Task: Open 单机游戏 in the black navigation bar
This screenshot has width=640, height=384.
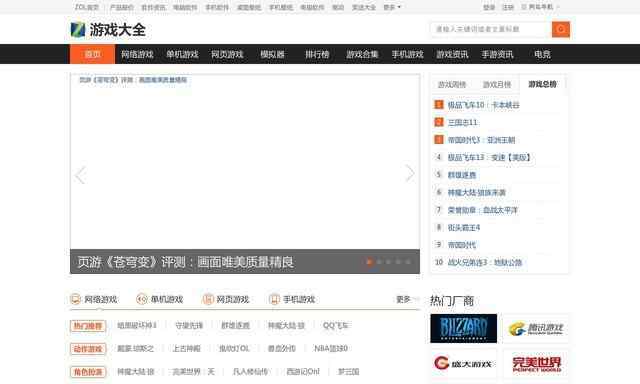Action: coord(182,54)
